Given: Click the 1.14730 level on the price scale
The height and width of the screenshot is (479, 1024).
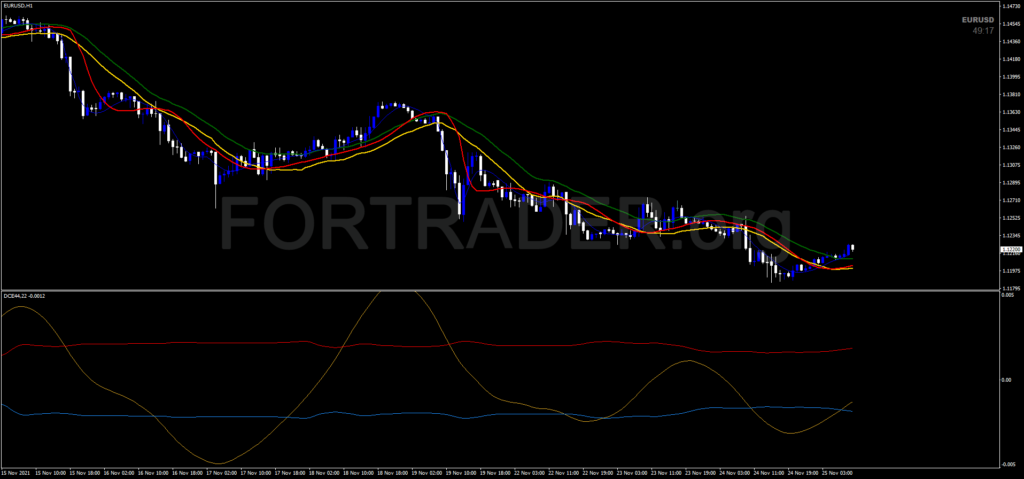Looking at the screenshot, I should [1010, 6].
